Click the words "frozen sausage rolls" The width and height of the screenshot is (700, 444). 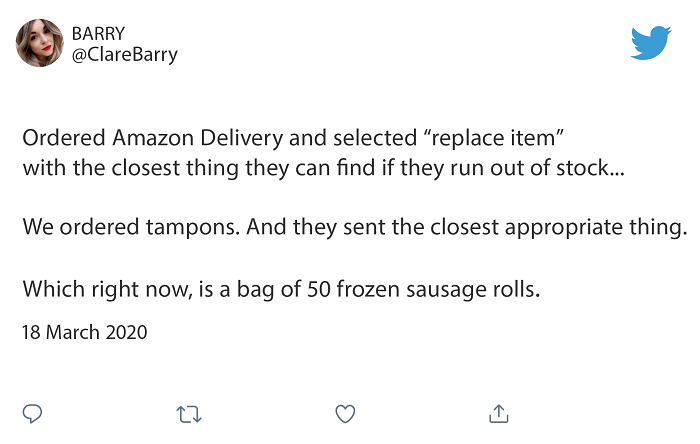click(458, 290)
